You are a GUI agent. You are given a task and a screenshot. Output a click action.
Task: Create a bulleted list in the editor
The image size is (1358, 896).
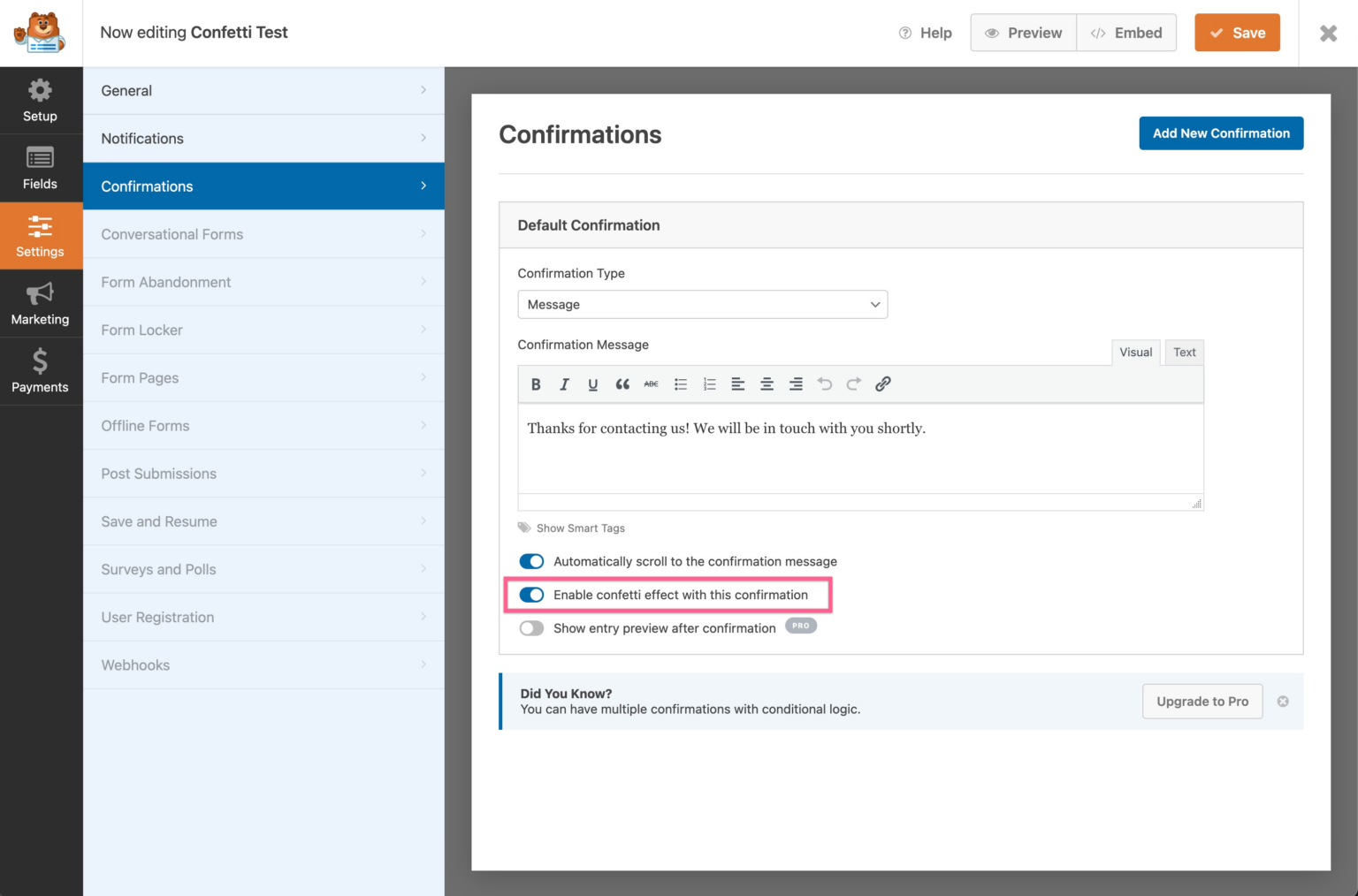click(x=680, y=383)
